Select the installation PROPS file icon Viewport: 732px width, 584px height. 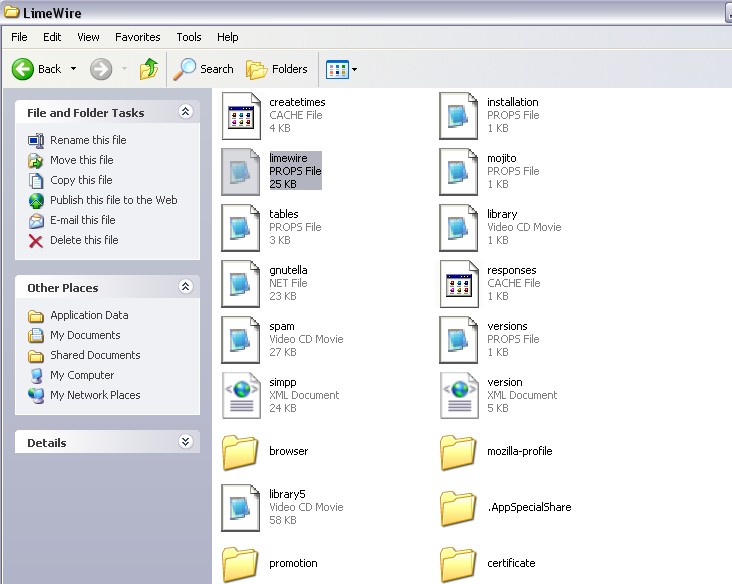coord(459,116)
